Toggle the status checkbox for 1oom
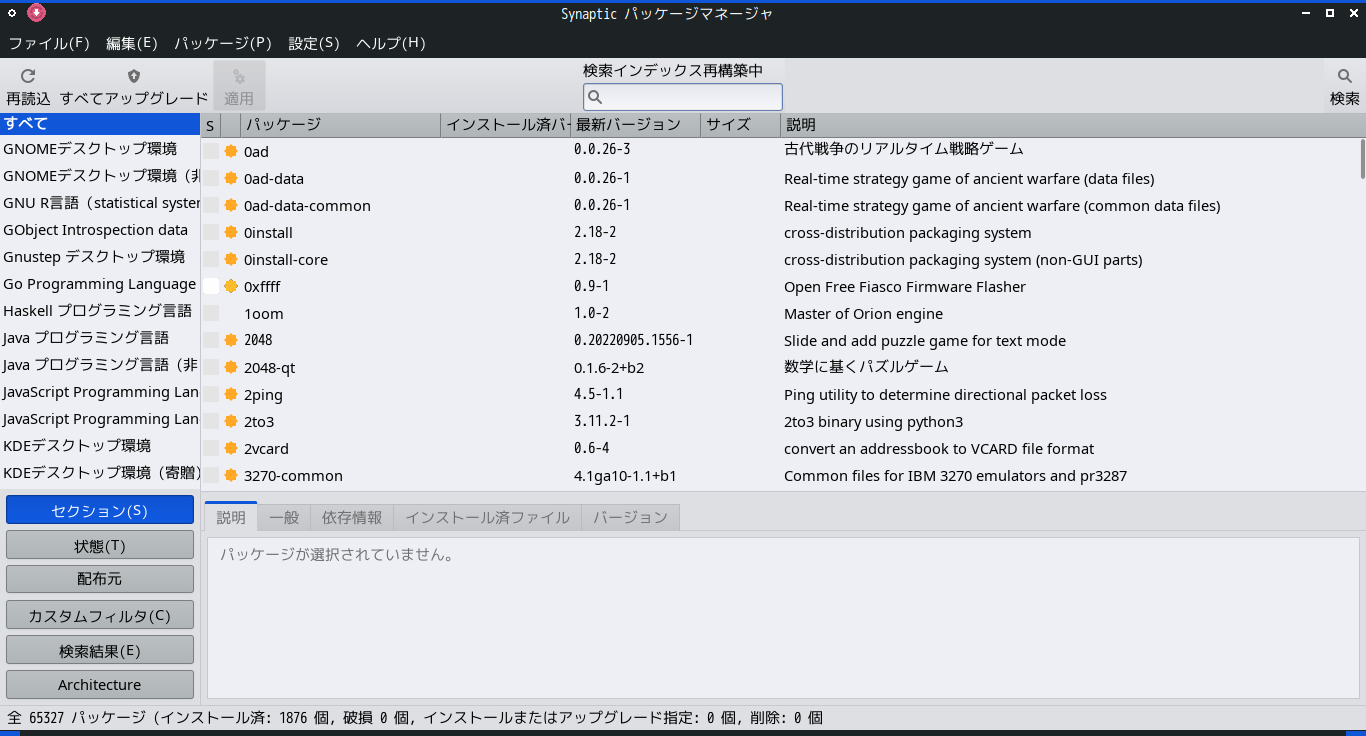The width and height of the screenshot is (1366, 736). (211, 313)
